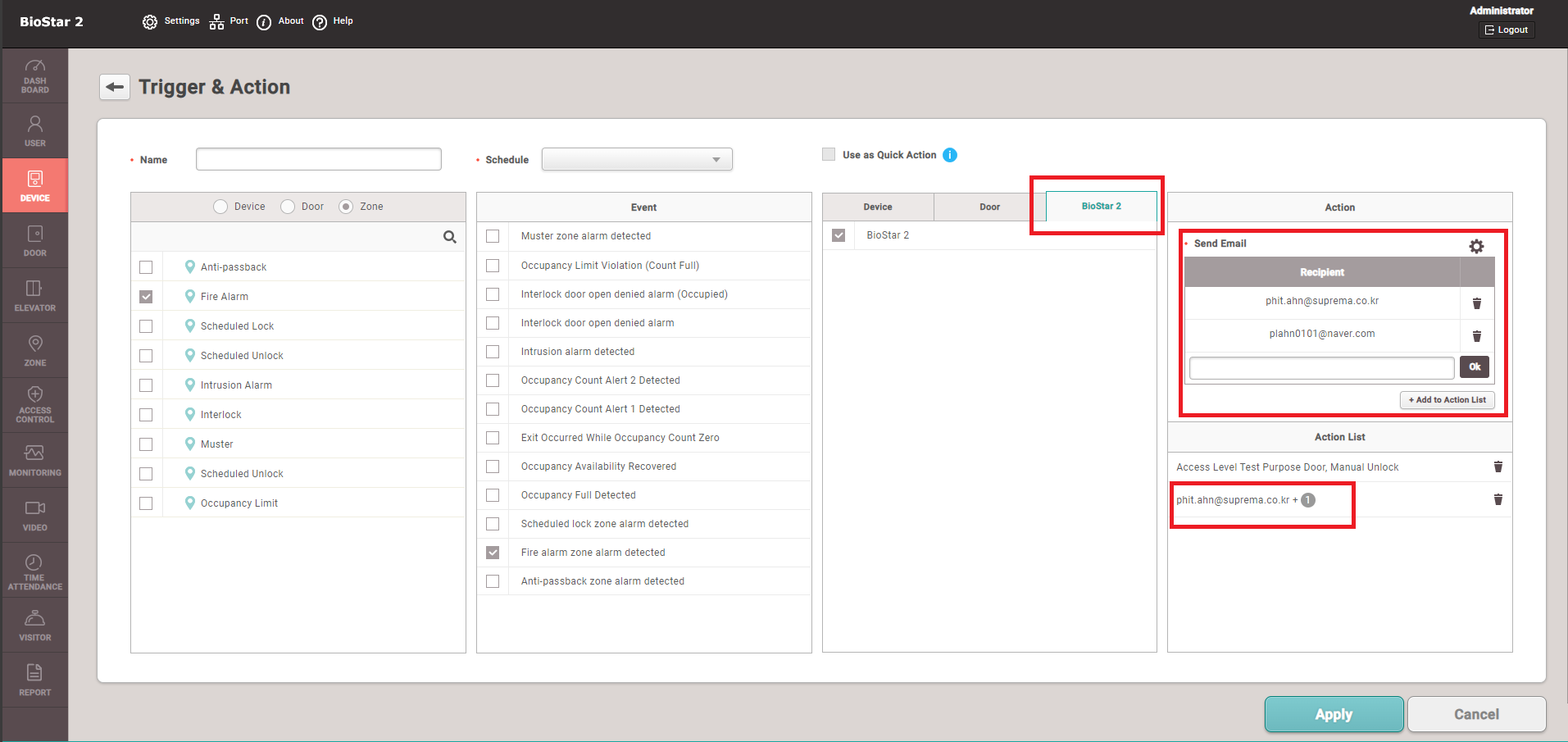The height and width of the screenshot is (742, 1568).
Task: Switch to the Device action tab
Action: [x=878, y=207]
